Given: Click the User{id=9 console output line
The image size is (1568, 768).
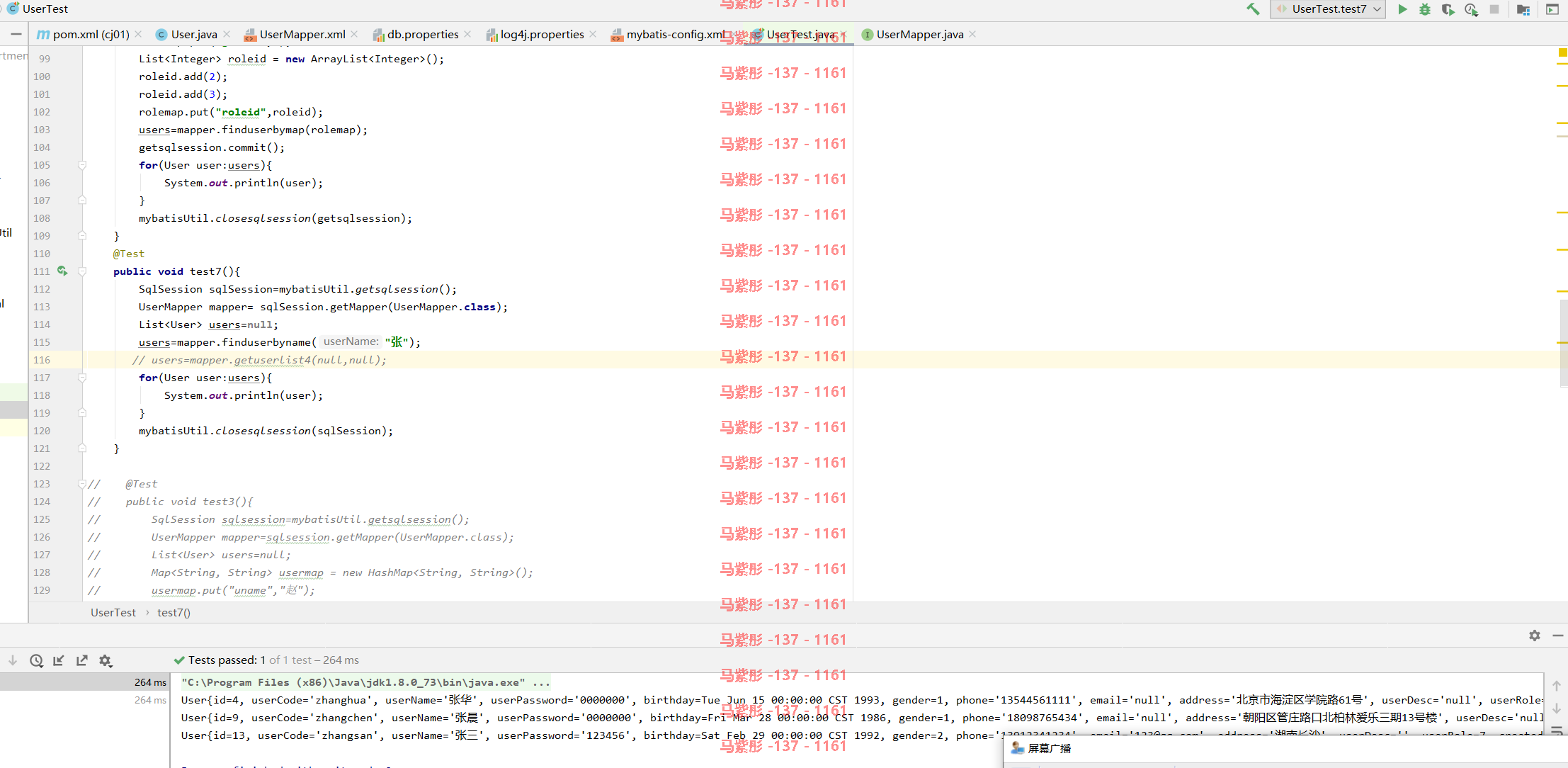Looking at the screenshot, I should coord(860,718).
